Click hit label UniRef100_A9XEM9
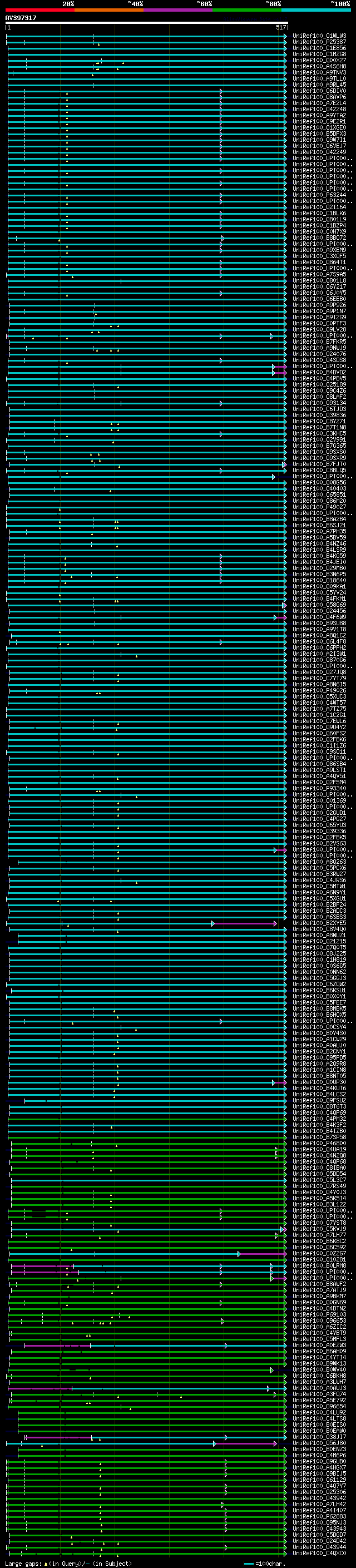The width and height of the screenshot is (356, 1568). click(x=319, y=250)
